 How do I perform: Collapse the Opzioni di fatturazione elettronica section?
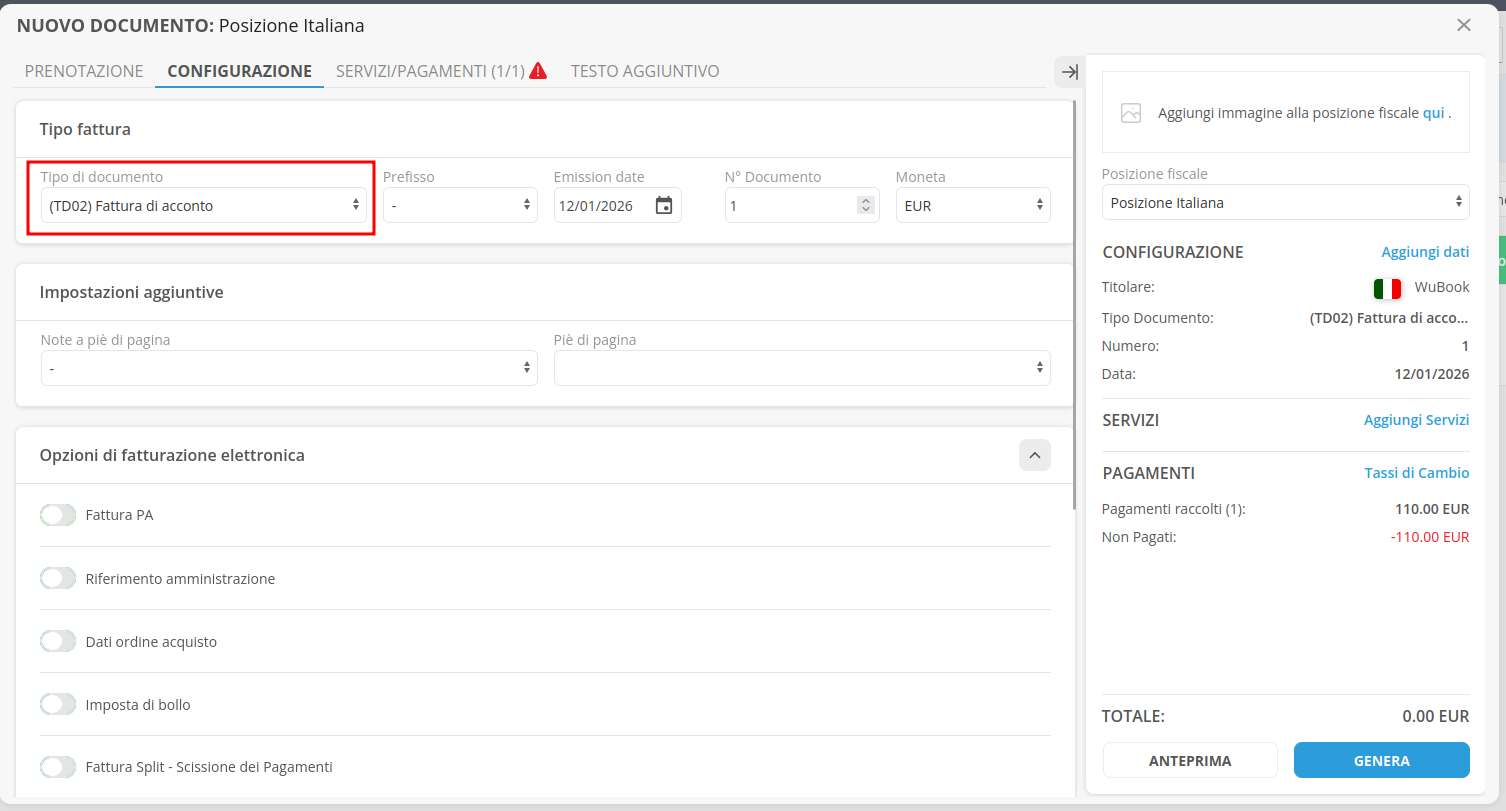[x=1034, y=455]
